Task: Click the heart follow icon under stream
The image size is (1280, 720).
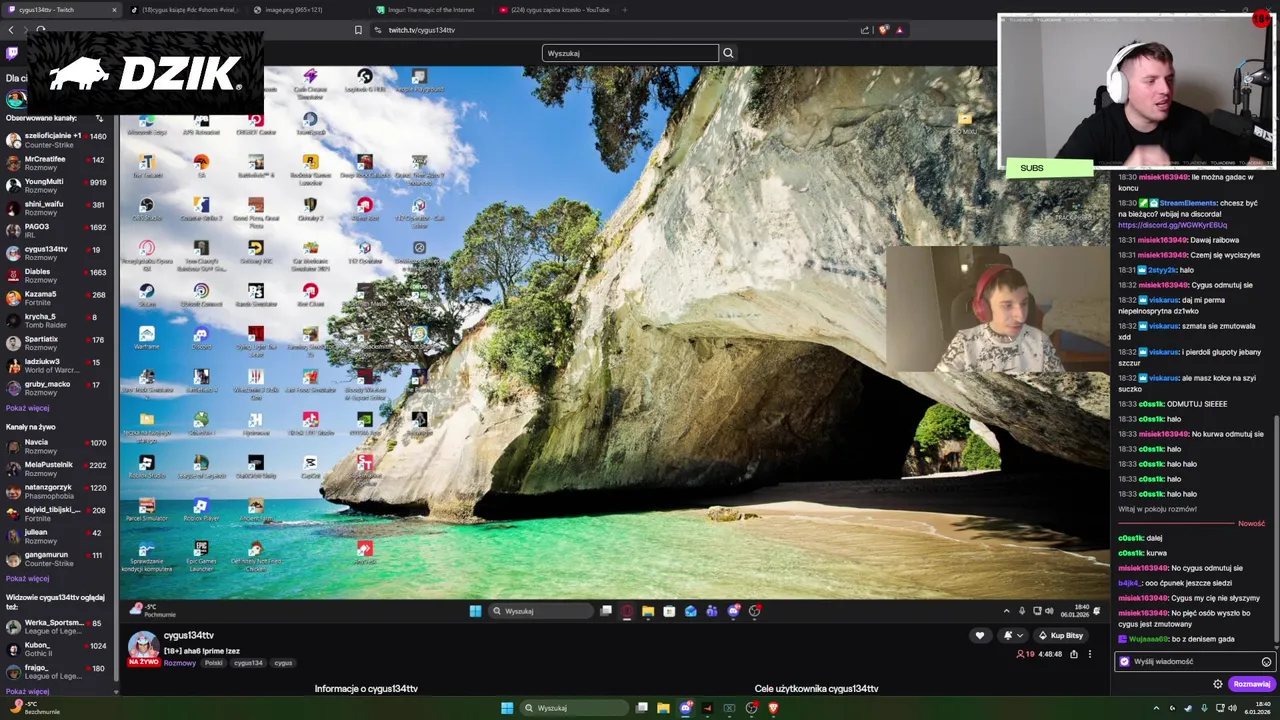Action: point(980,636)
